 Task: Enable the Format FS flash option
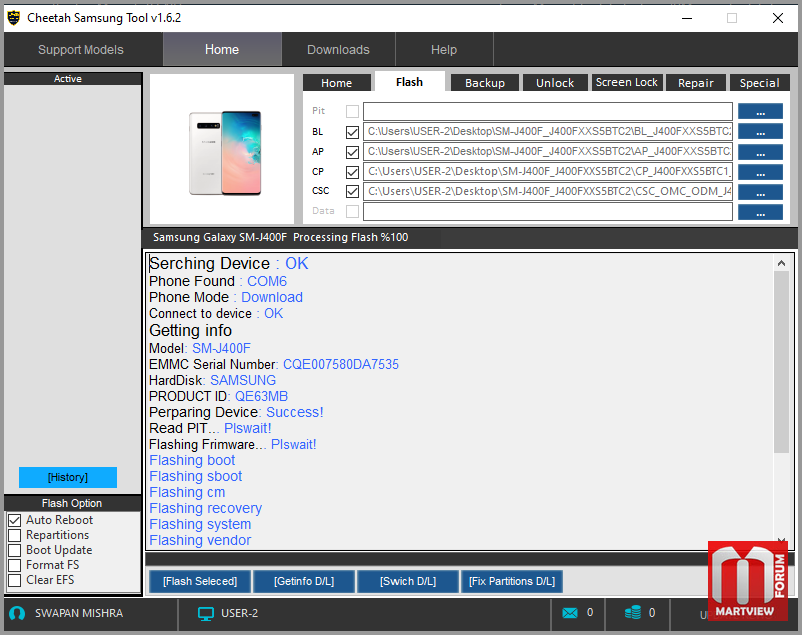15,565
